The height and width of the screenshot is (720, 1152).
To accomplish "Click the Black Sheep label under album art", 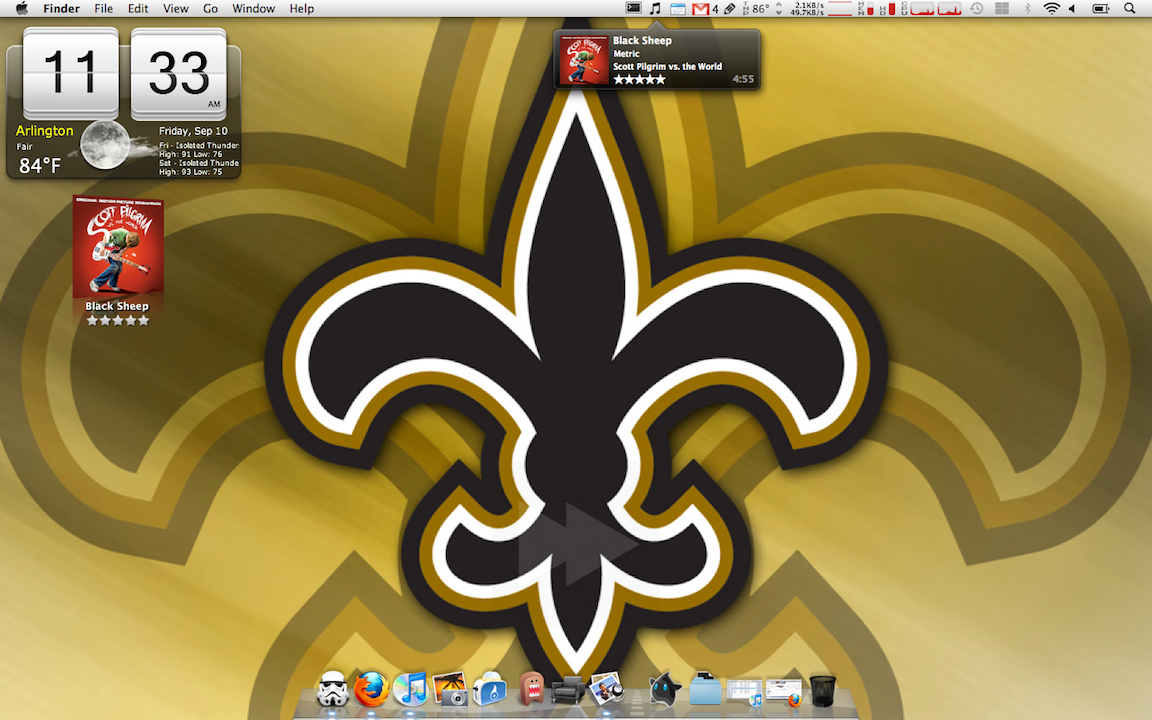I will point(117,306).
